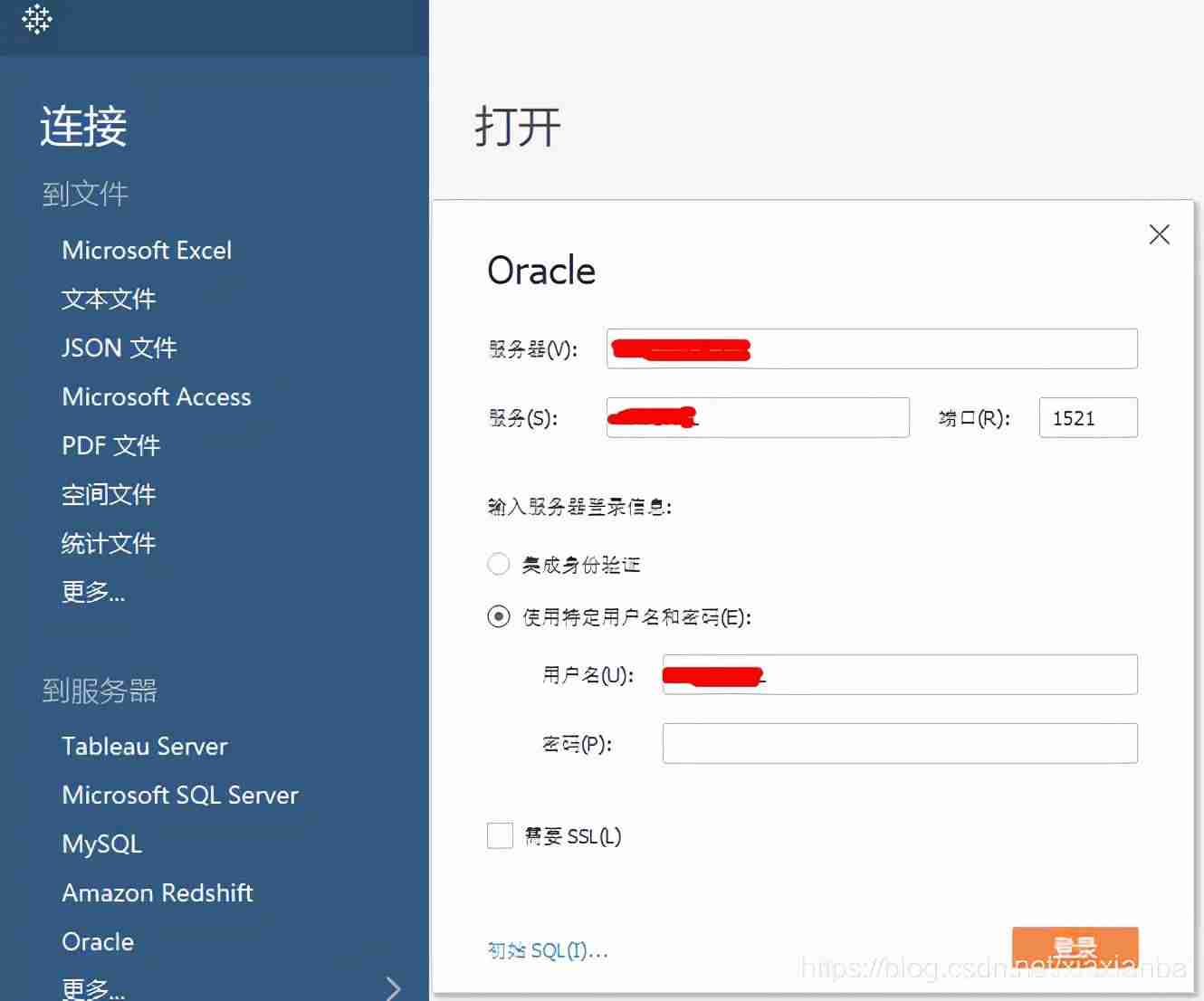This screenshot has width=1204, height=1001.
Task: Open 更多... under 到文件 section
Action: click(93, 592)
